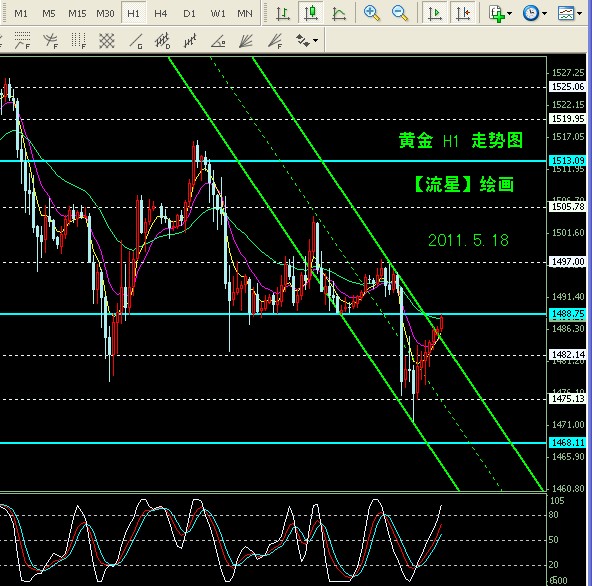This screenshot has height=586, width=592.
Task: Toggle the chart auto scroll icon
Action: click(435, 13)
